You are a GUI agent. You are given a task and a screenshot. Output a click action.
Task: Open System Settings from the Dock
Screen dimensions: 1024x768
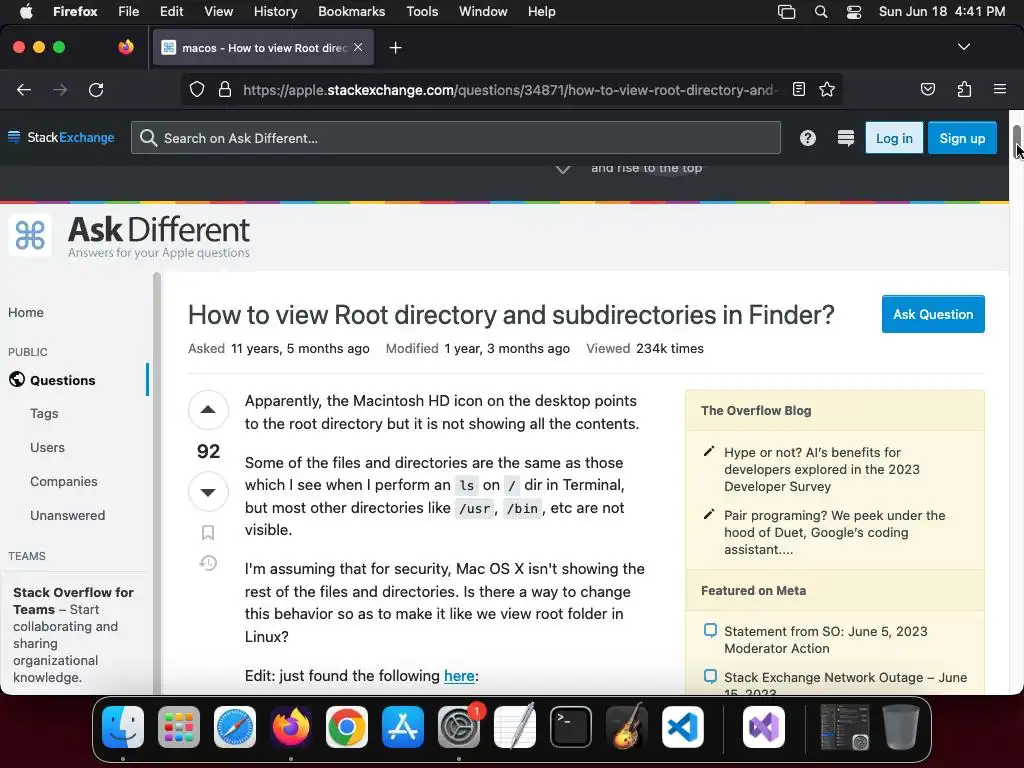[x=459, y=727]
